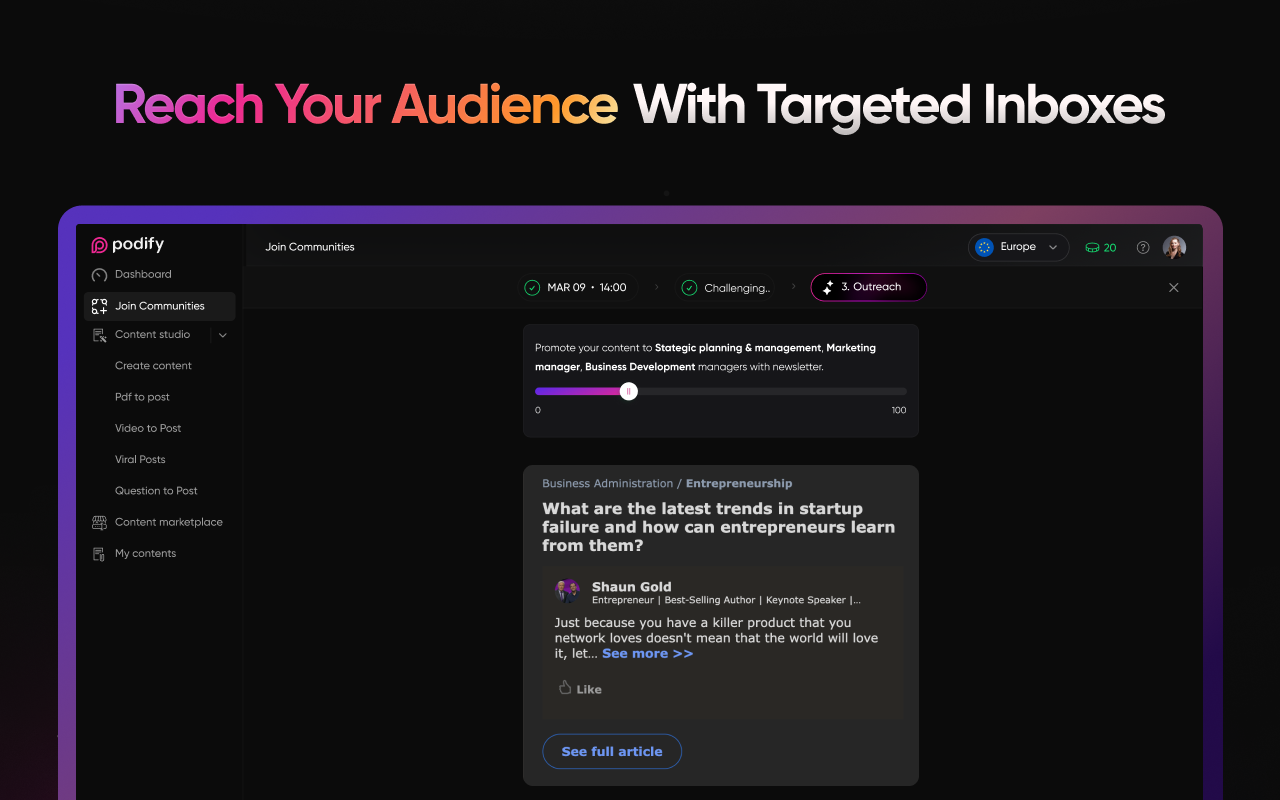Select Join Communities in sidebar
The height and width of the screenshot is (800, 1280).
pyautogui.click(x=159, y=306)
